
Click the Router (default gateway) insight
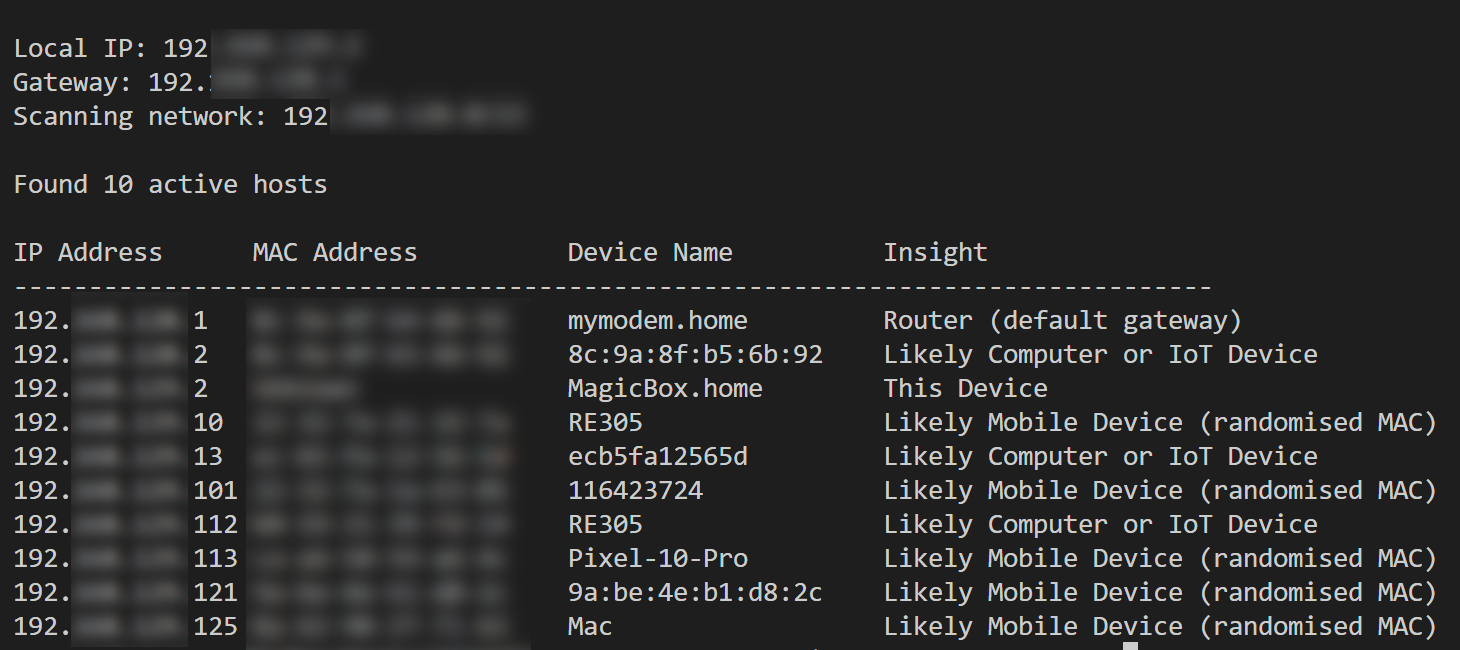click(1062, 321)
